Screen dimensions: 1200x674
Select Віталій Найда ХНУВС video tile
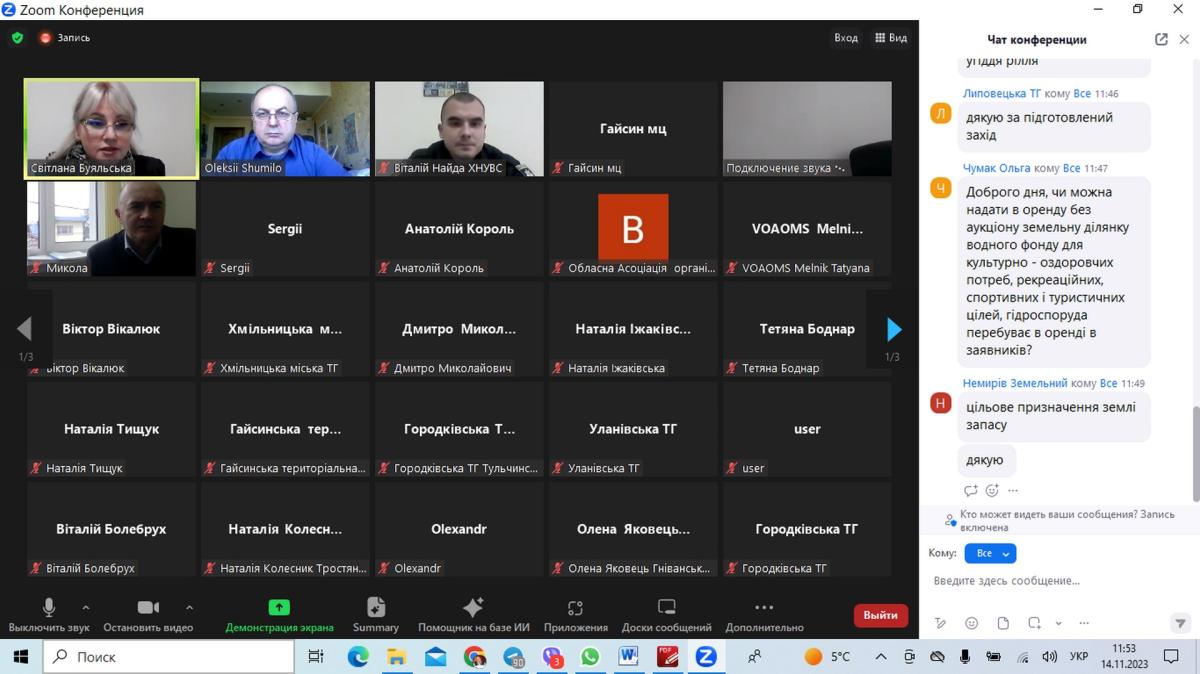click(459, 129)
